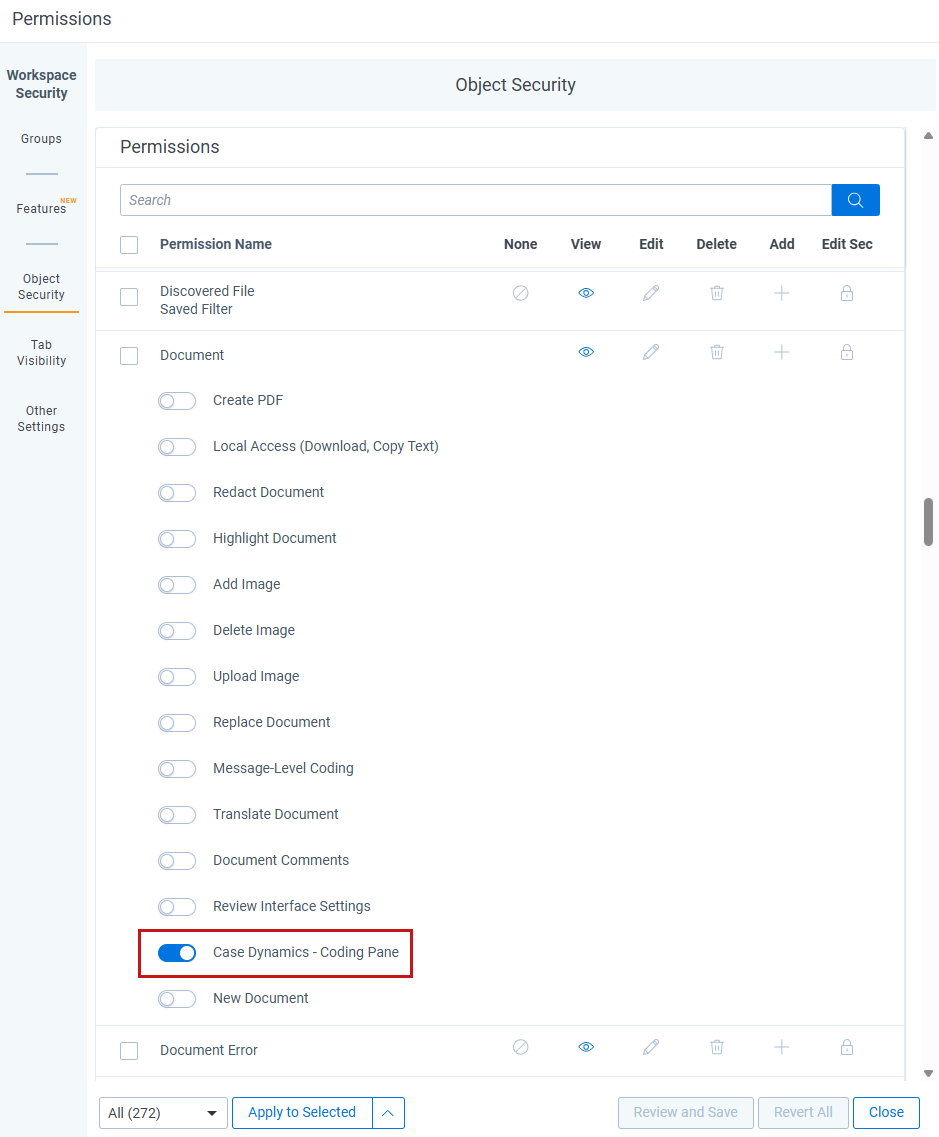Click View eye icon in Document row
The image size is (939, 1137).
[x=586, y=352]
